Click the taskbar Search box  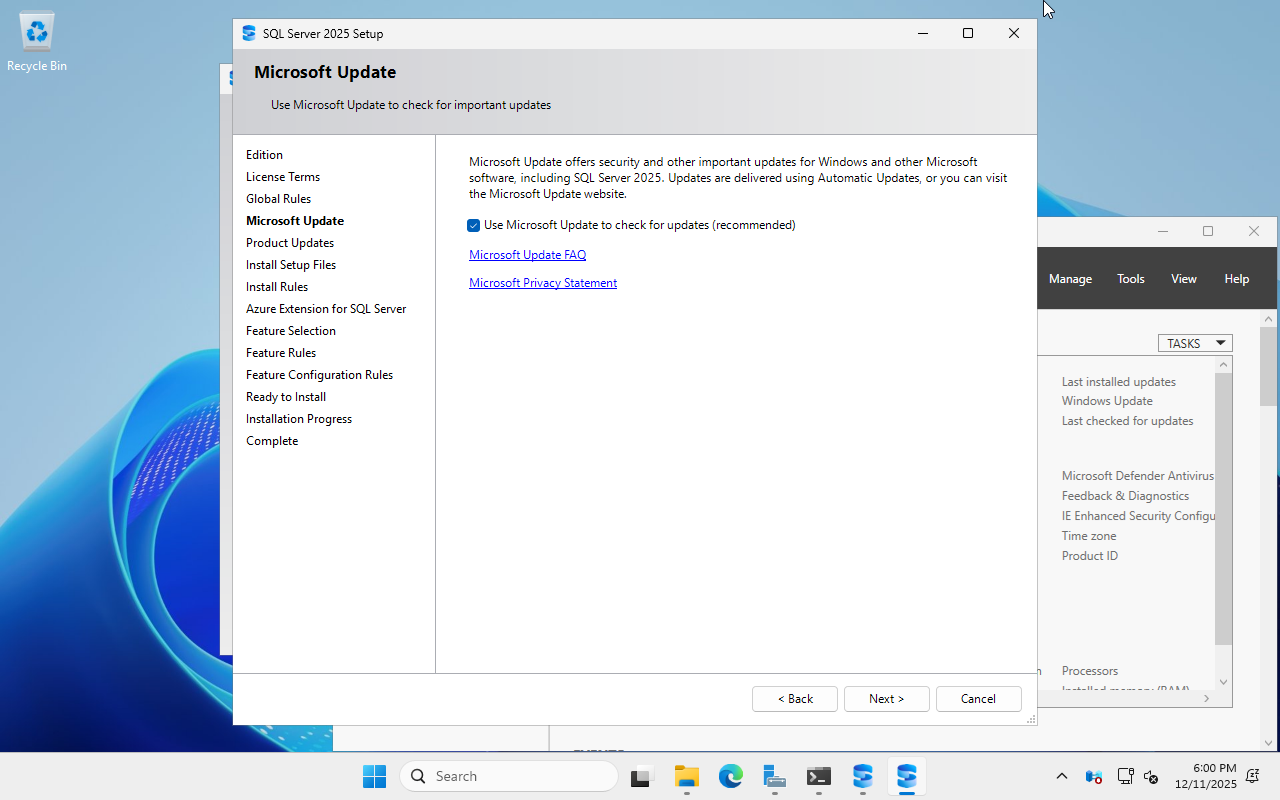coord(508,776)
